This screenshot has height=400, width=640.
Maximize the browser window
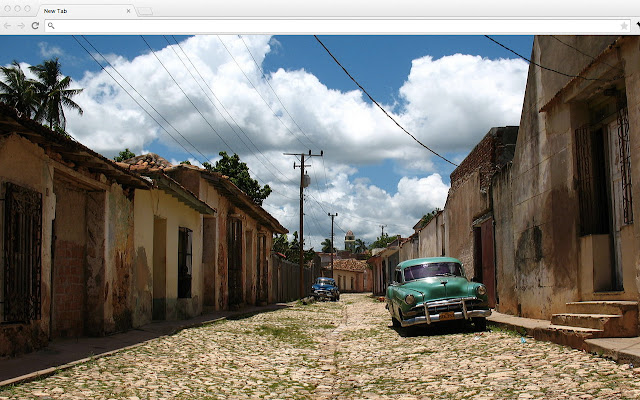pos(28,9)
